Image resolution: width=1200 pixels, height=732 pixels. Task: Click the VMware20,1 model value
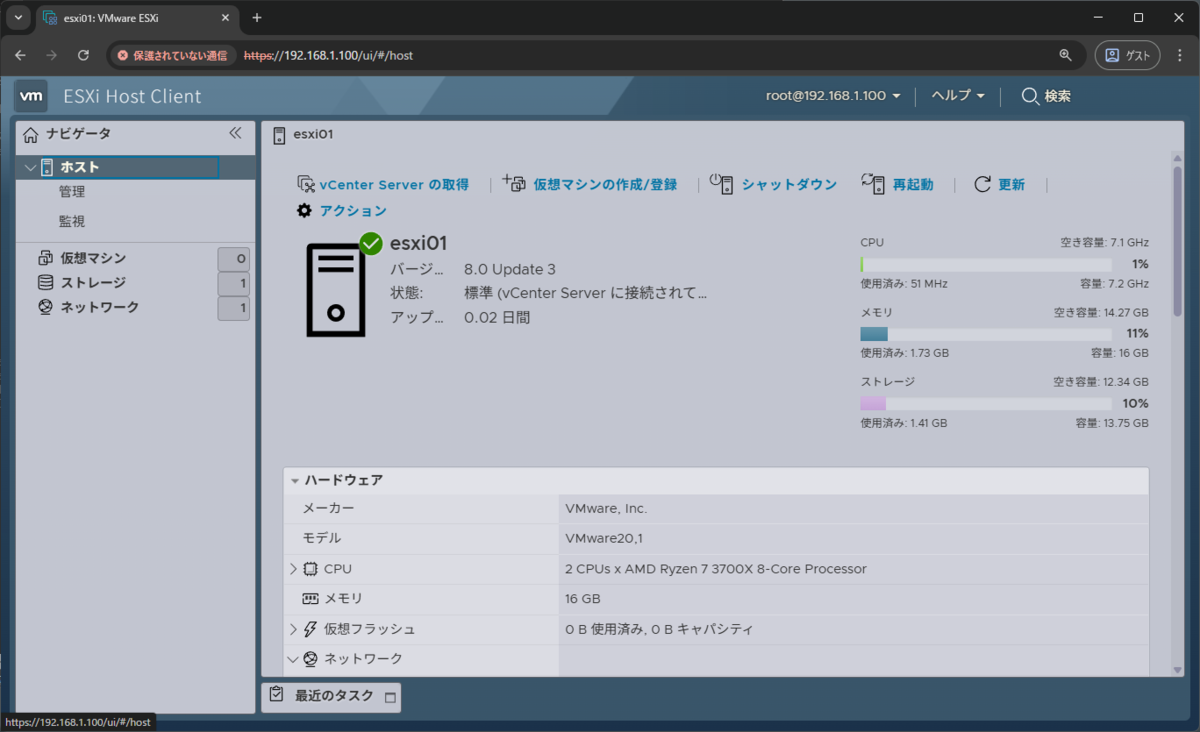coord(604,538)
